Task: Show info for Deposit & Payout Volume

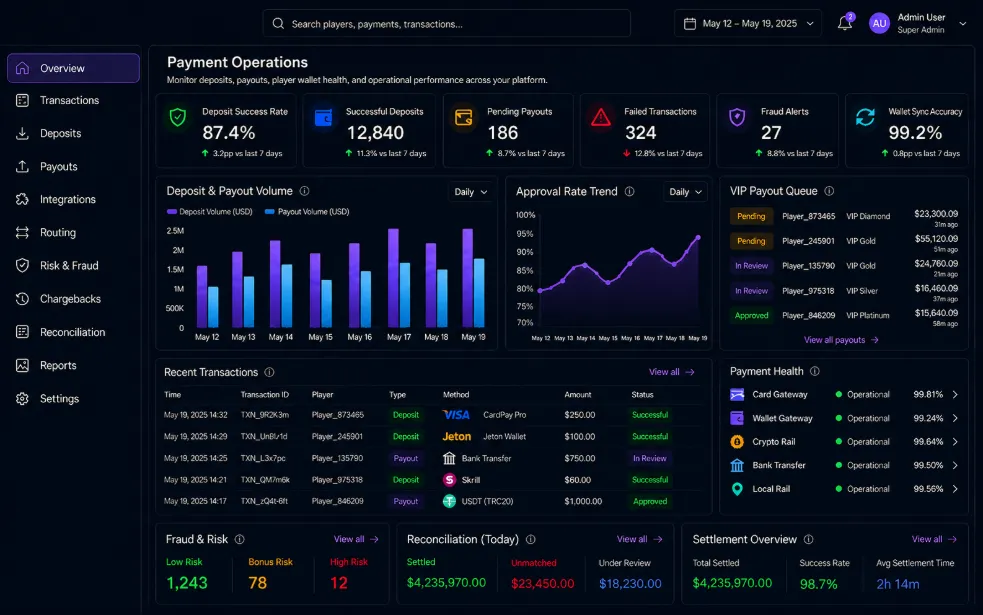Action: (x=304, y=191)
